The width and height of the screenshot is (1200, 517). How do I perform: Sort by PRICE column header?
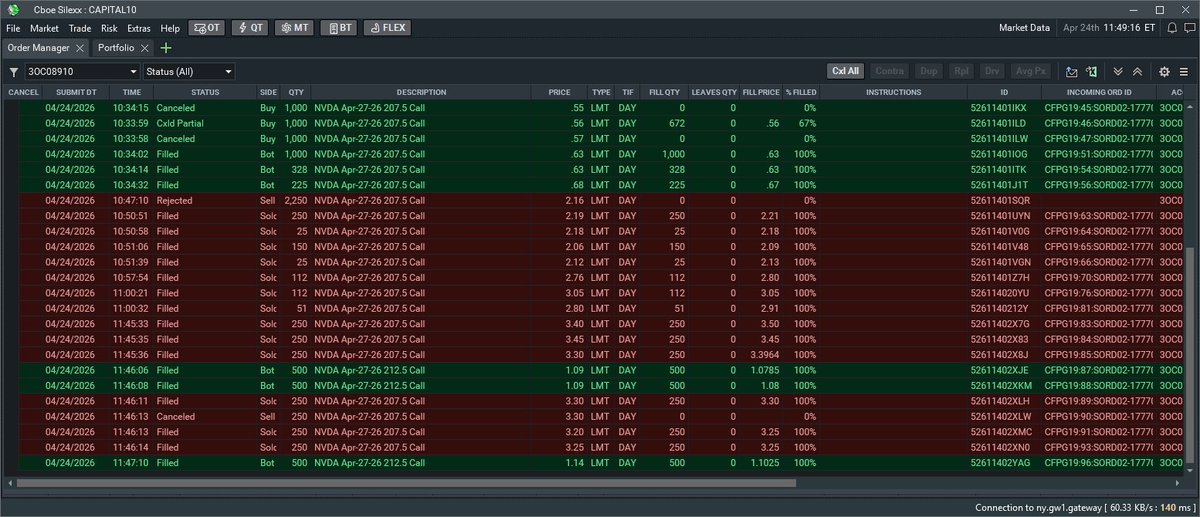coord(559,92)
